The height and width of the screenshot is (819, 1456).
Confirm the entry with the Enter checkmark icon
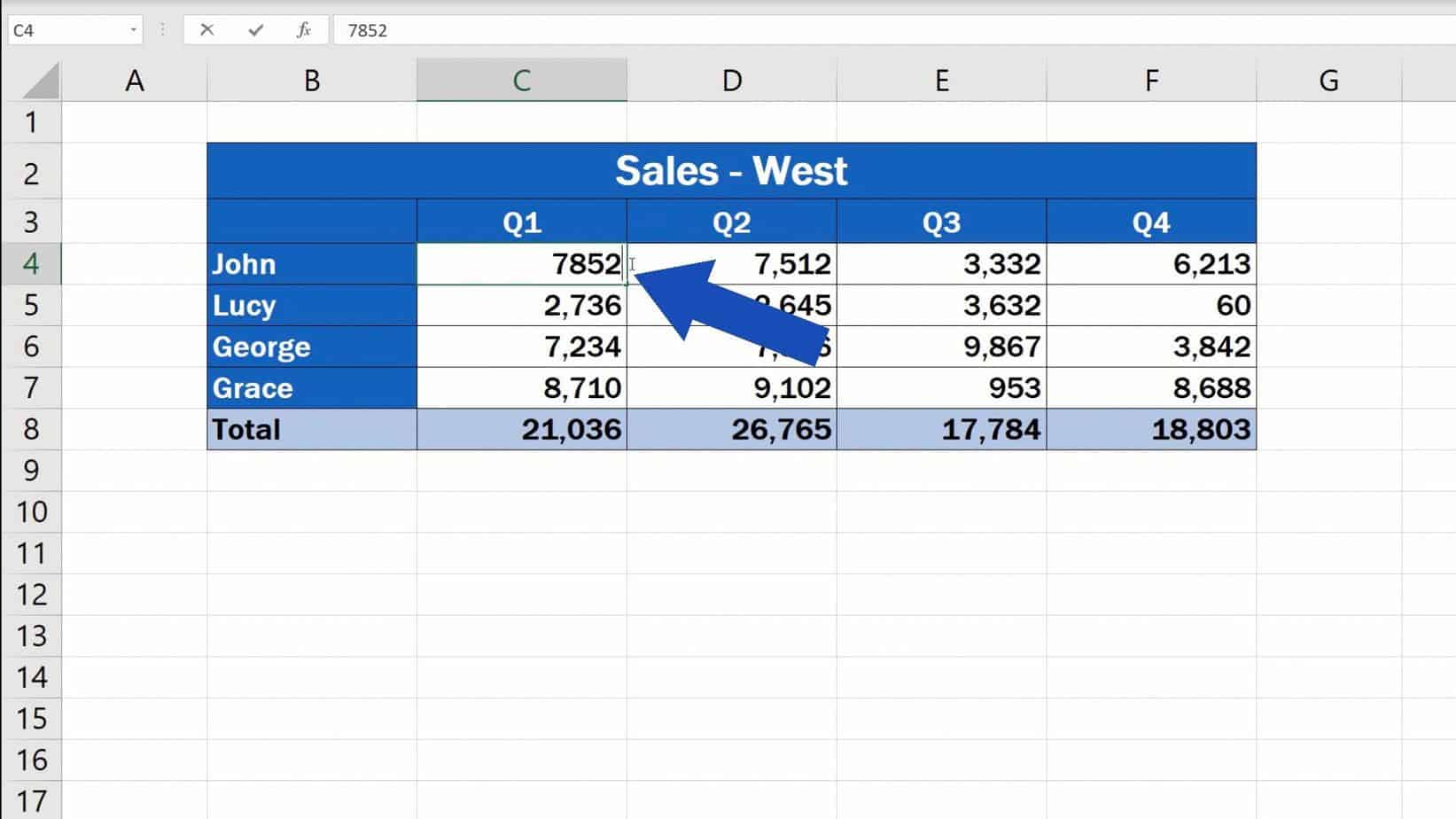point(254,29)
